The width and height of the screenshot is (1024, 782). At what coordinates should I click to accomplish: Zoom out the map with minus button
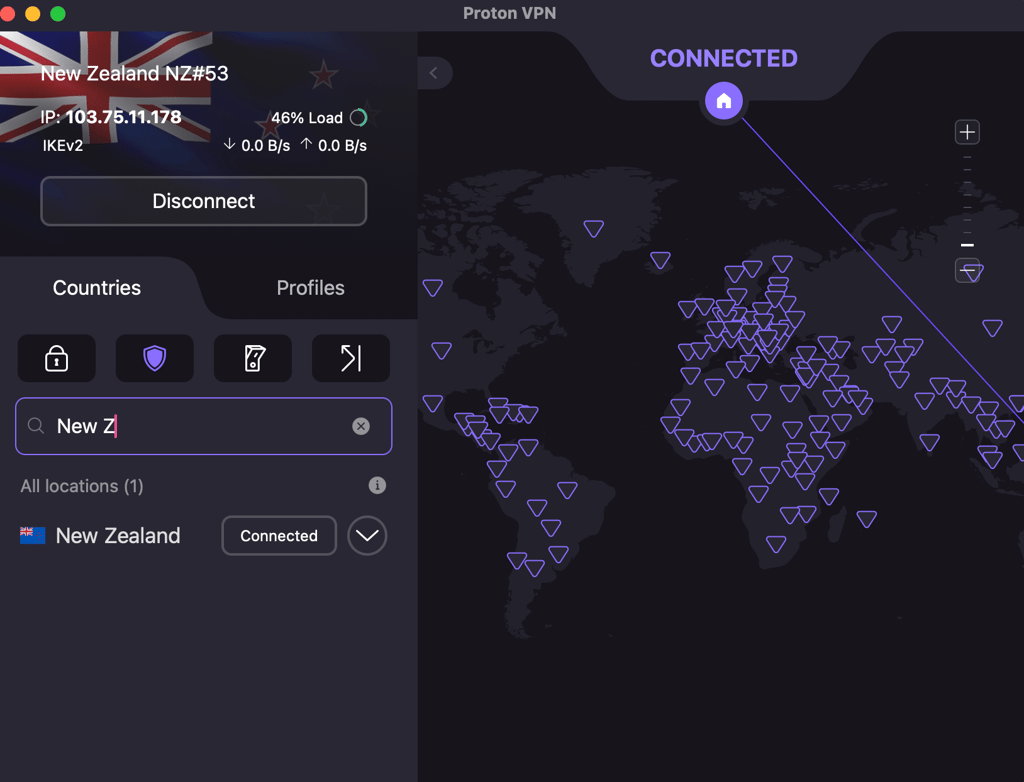tap(967, 270)
